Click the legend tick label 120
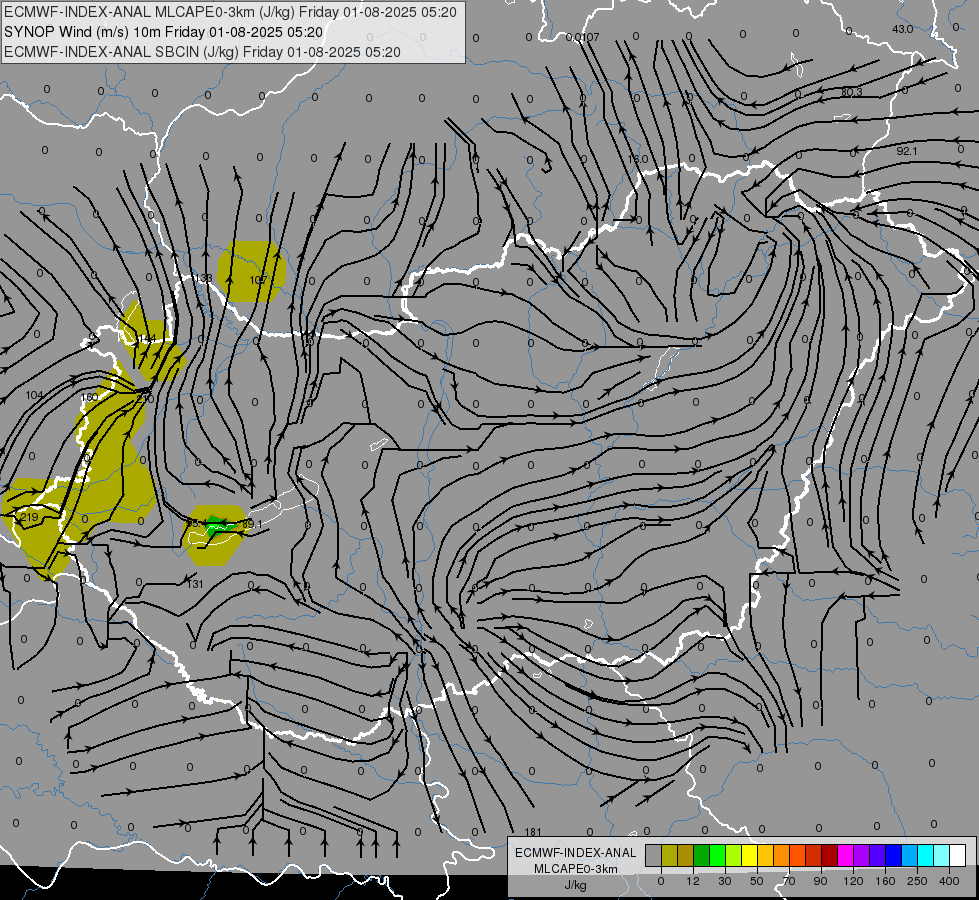Screen dimensions: 979x900 [853, 881]
